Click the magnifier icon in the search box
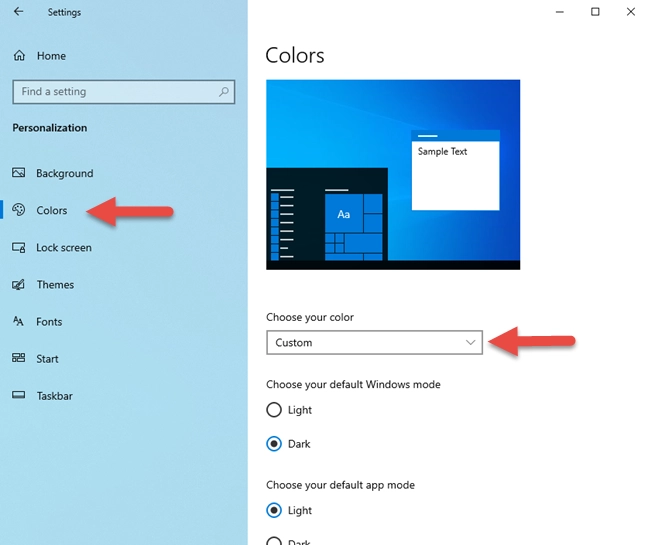 click(224, 91)
